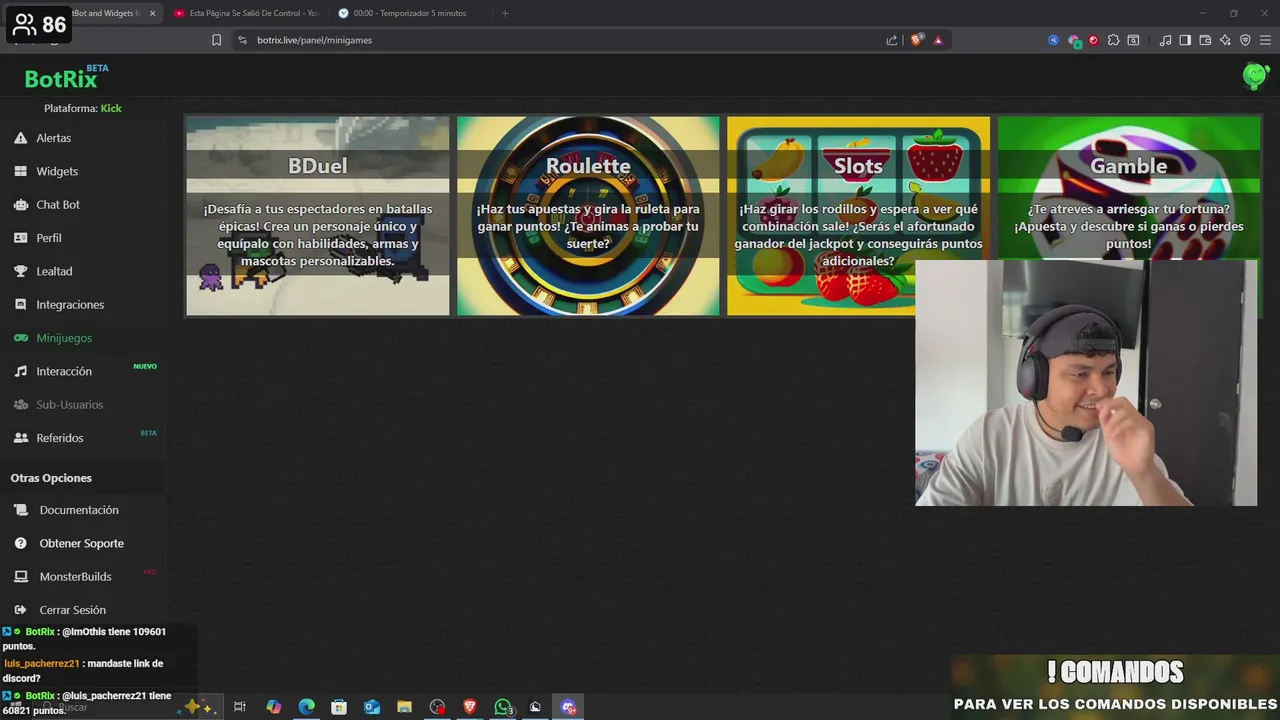
Task: Switch to the Temporizador 5 minutos tab
Action: pyautogui.click(x=410, y=13)
